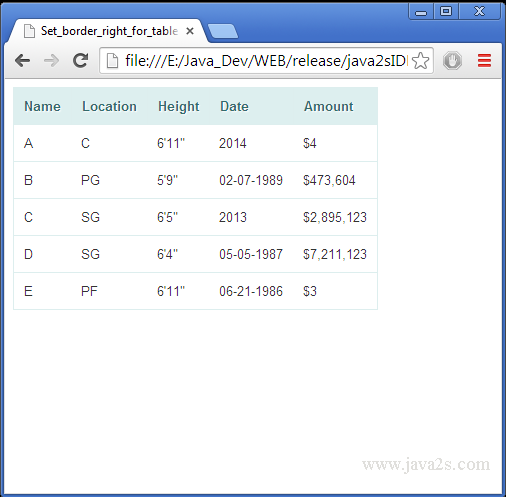Click the 06-21-1986 date cell
Viewport: 506px width, 497px height.
point(251,291)
